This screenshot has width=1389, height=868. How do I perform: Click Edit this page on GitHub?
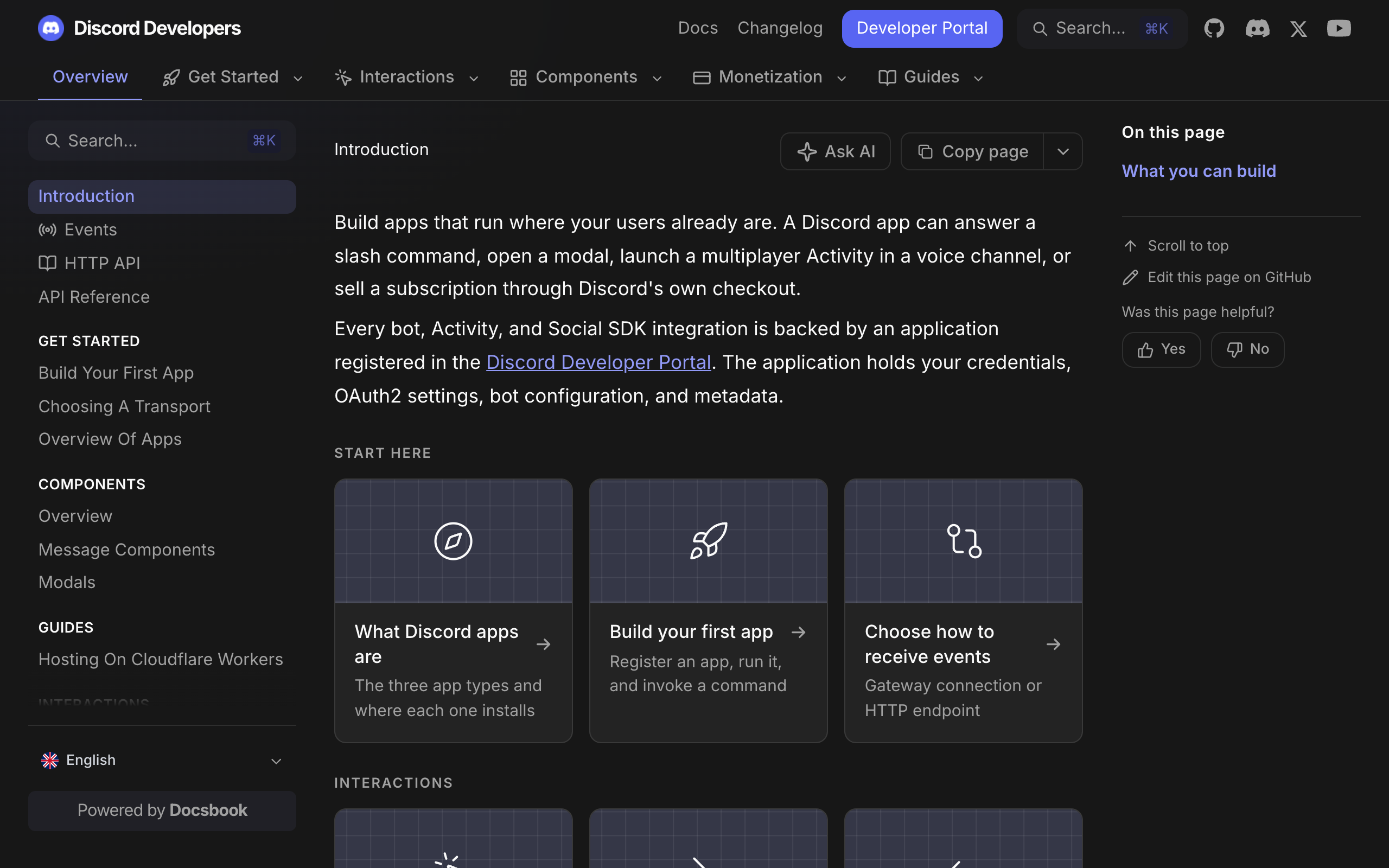[1229, 278]
